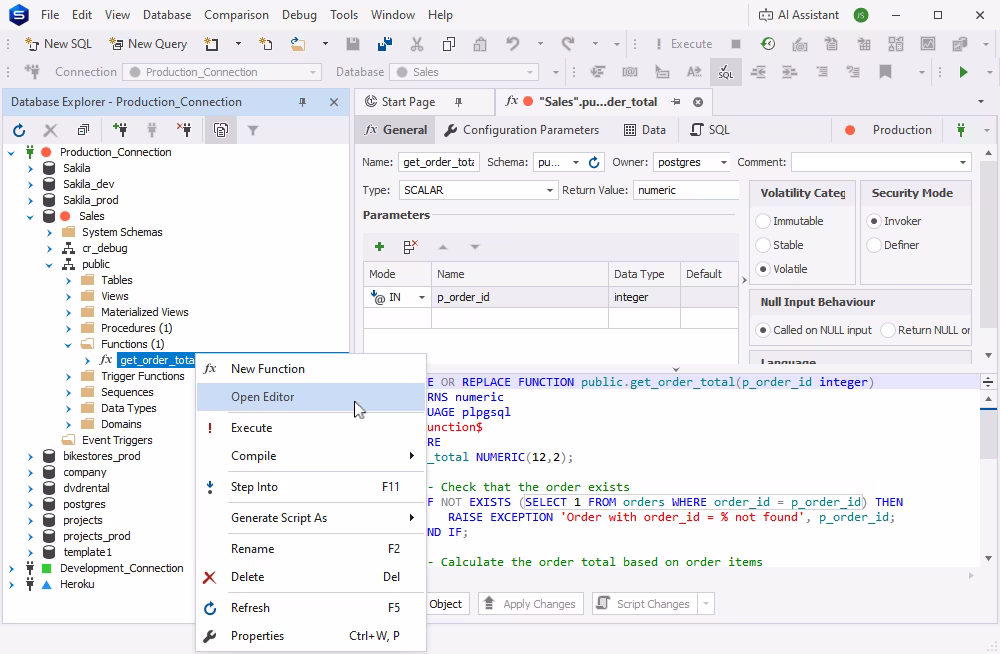Image resolution: width=1000 pixels, height=654 pixels.
Task: Click the Copy icon in the toolbar
Action: [x=448, y=44]
